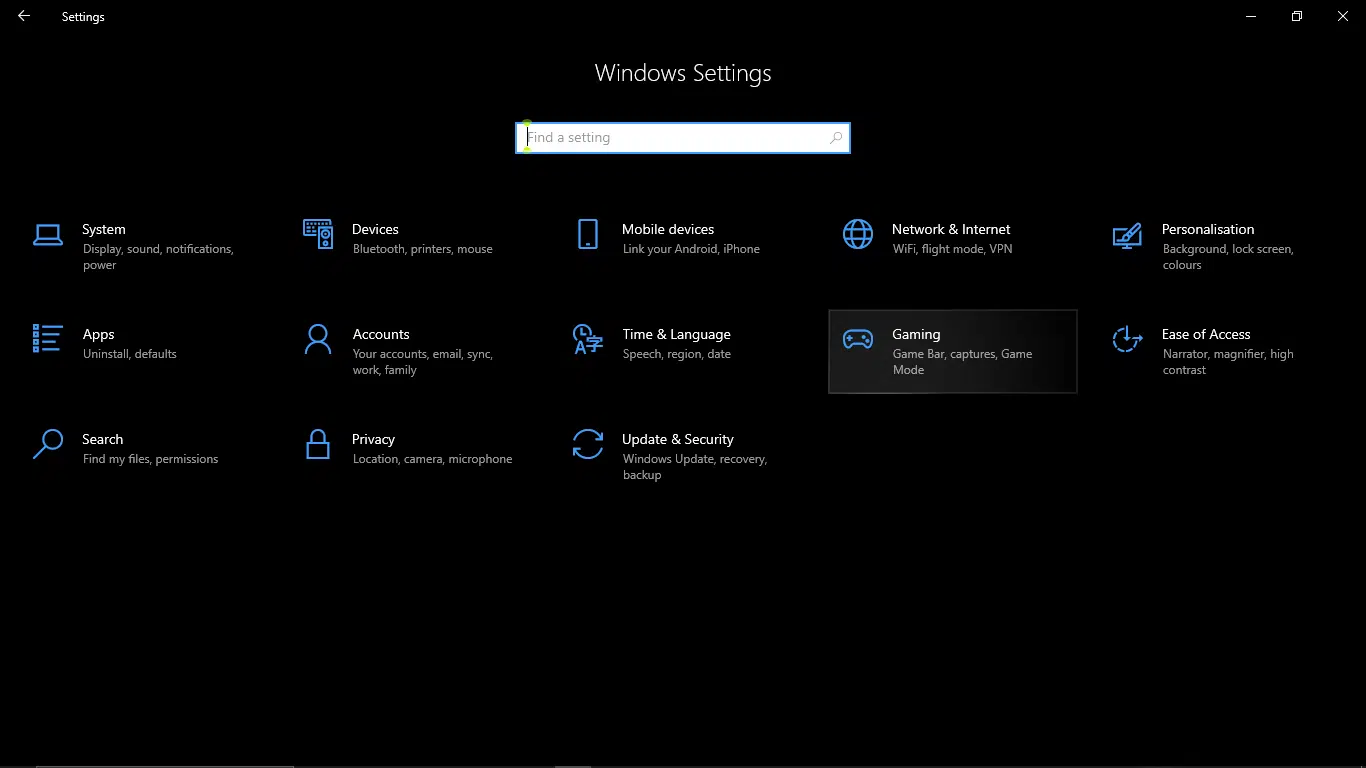1366x768 pixels.
Task: Open Gaming title
Action: click(916, 334)
